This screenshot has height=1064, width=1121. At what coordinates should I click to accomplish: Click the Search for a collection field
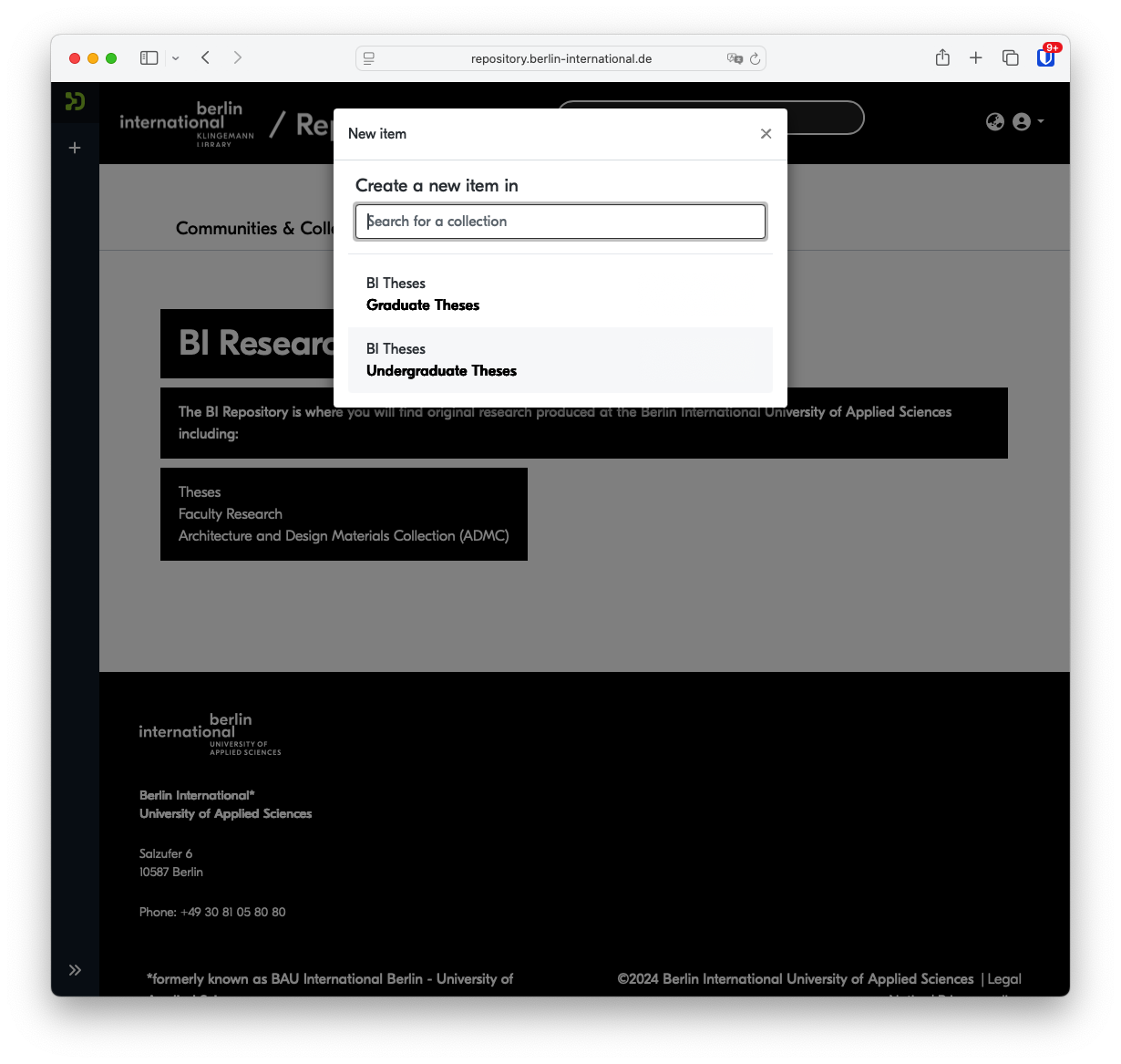pyautogui.click(x=560, y=222)
